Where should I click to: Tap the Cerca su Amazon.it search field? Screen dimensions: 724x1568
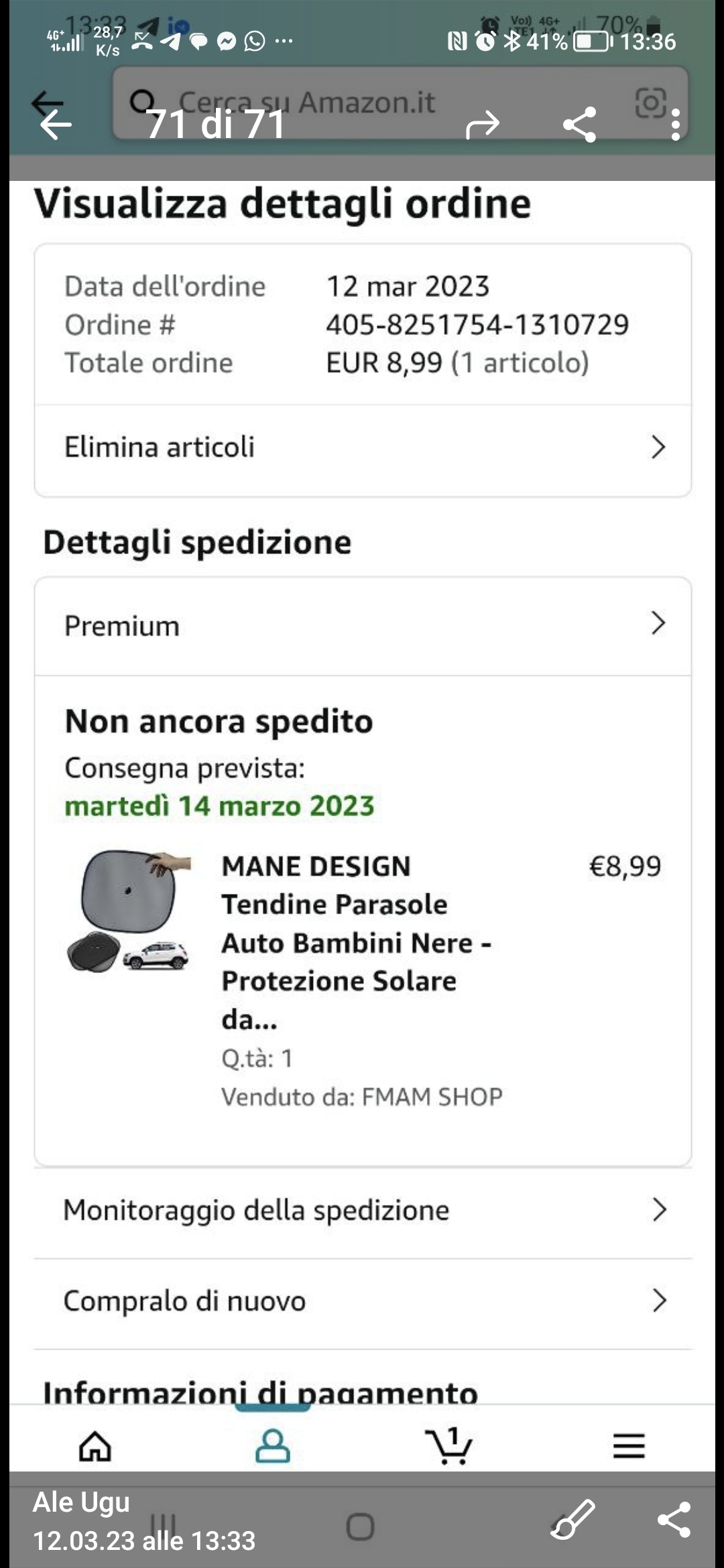(375, 102)
